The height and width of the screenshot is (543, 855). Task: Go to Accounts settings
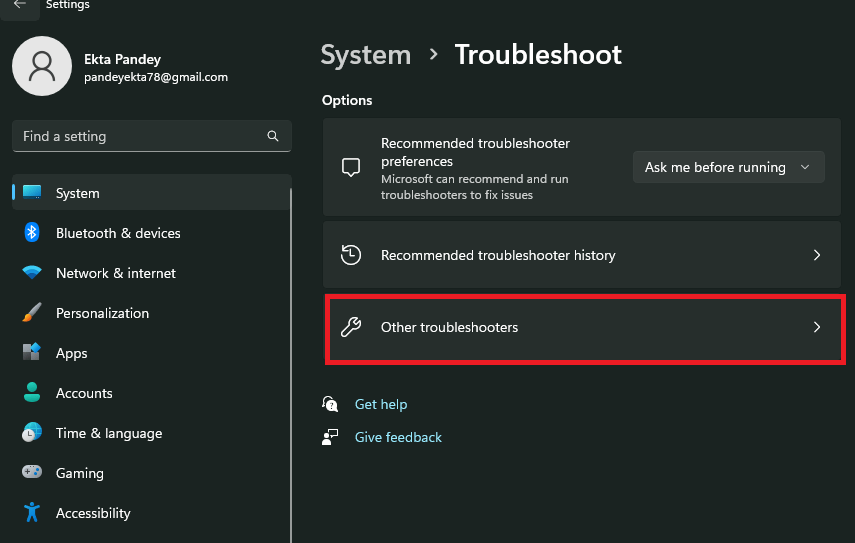coord(84,393)
